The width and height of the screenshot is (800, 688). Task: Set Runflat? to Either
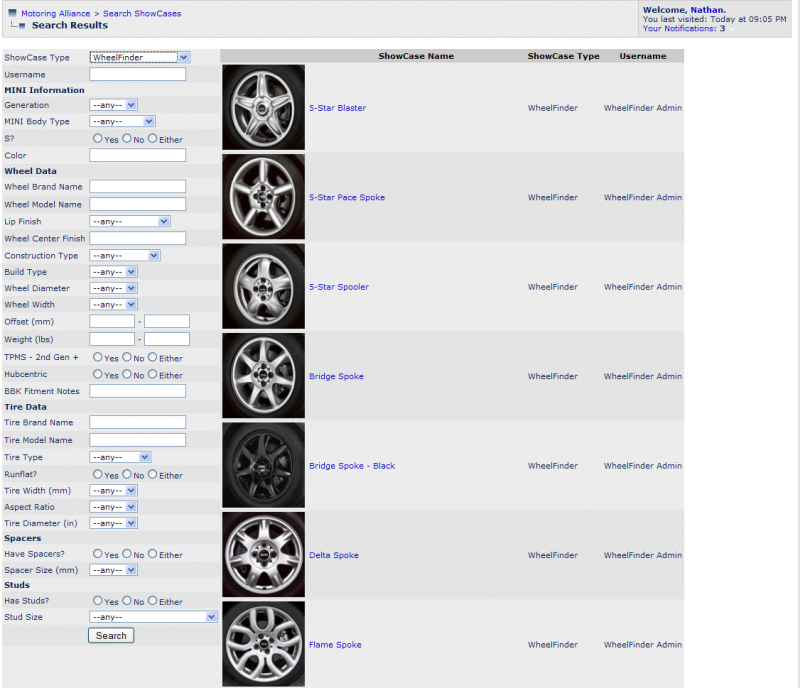(153, 475)
